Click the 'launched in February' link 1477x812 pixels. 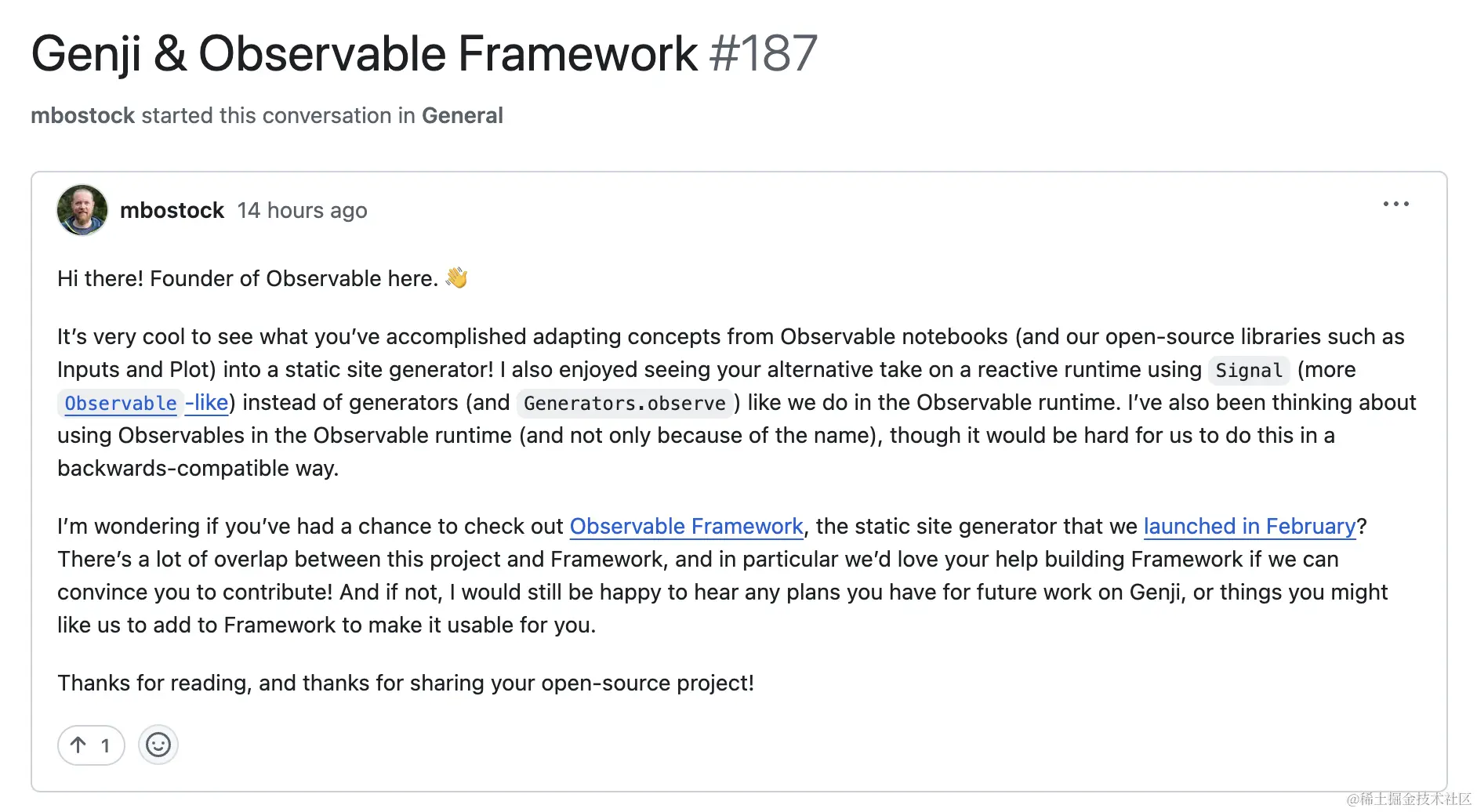click(1248, 527)
